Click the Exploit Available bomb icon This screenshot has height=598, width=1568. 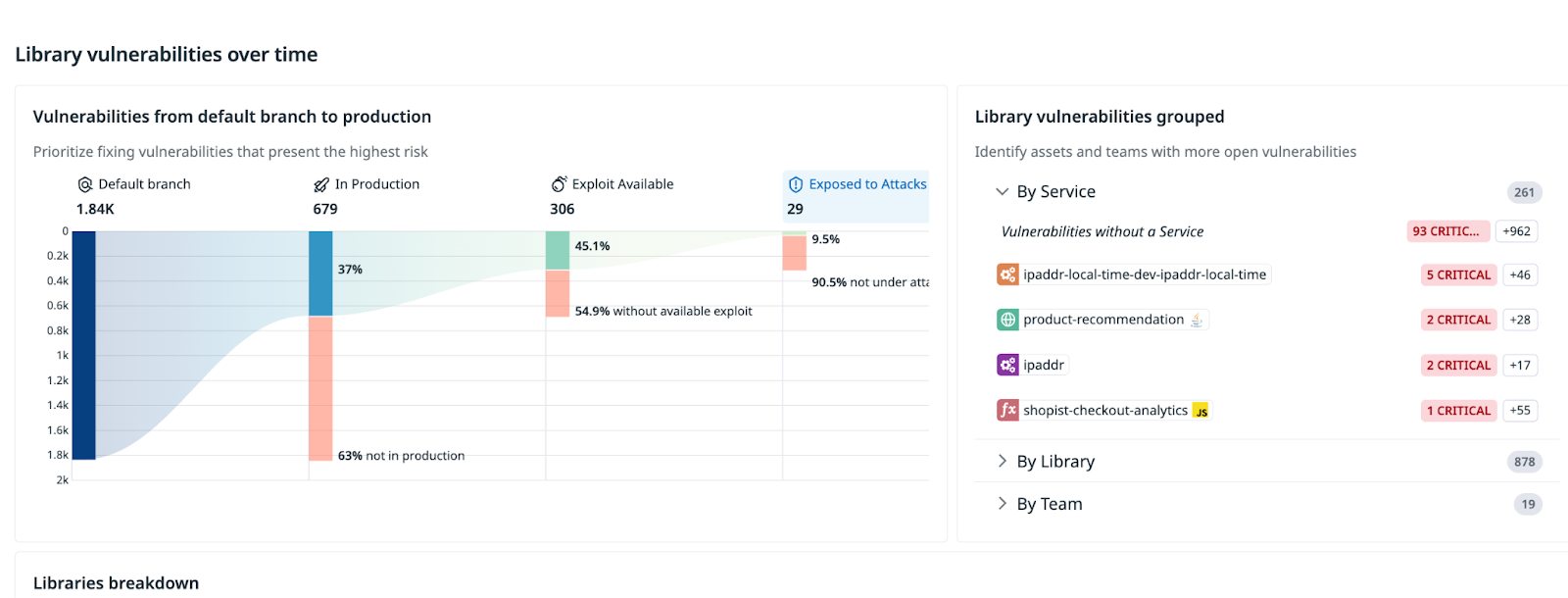[x=559, y=184]
